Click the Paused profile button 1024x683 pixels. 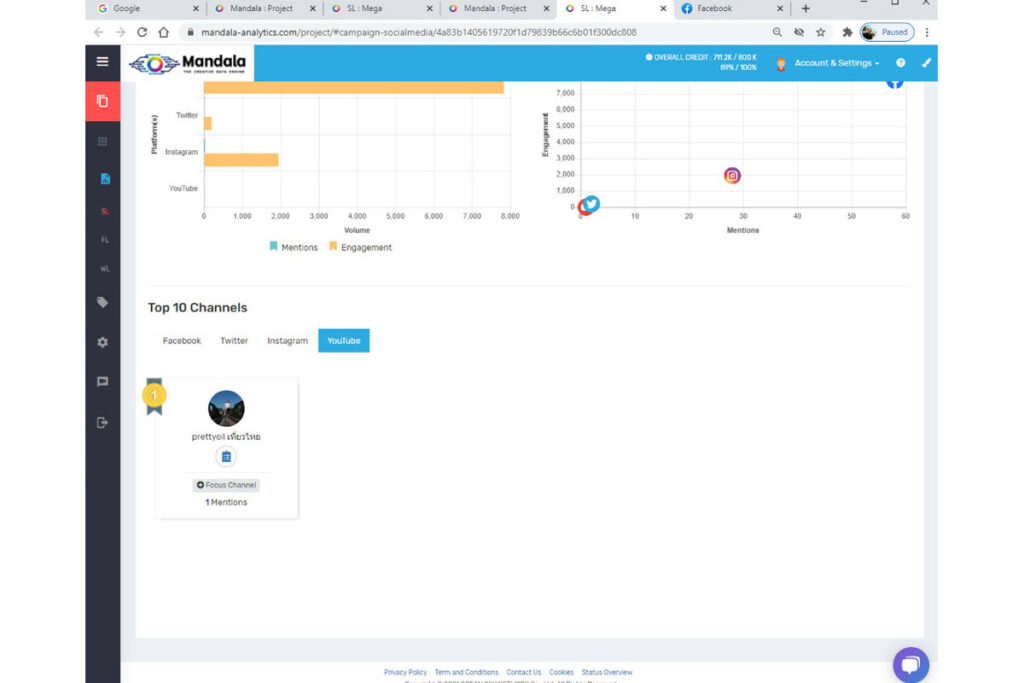click(887, 32)
